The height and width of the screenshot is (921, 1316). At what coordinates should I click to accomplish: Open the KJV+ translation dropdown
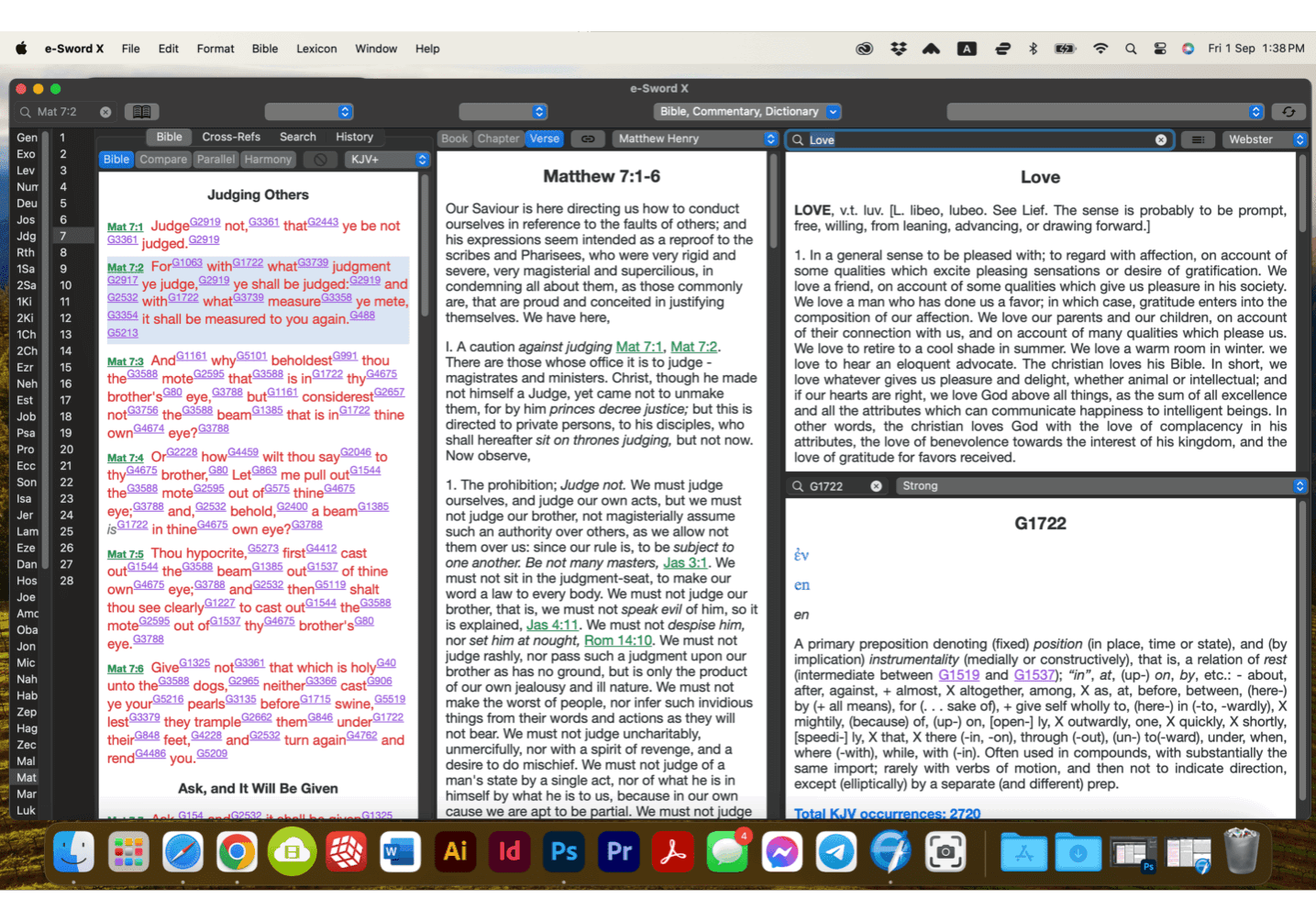[x=389, y=160]
